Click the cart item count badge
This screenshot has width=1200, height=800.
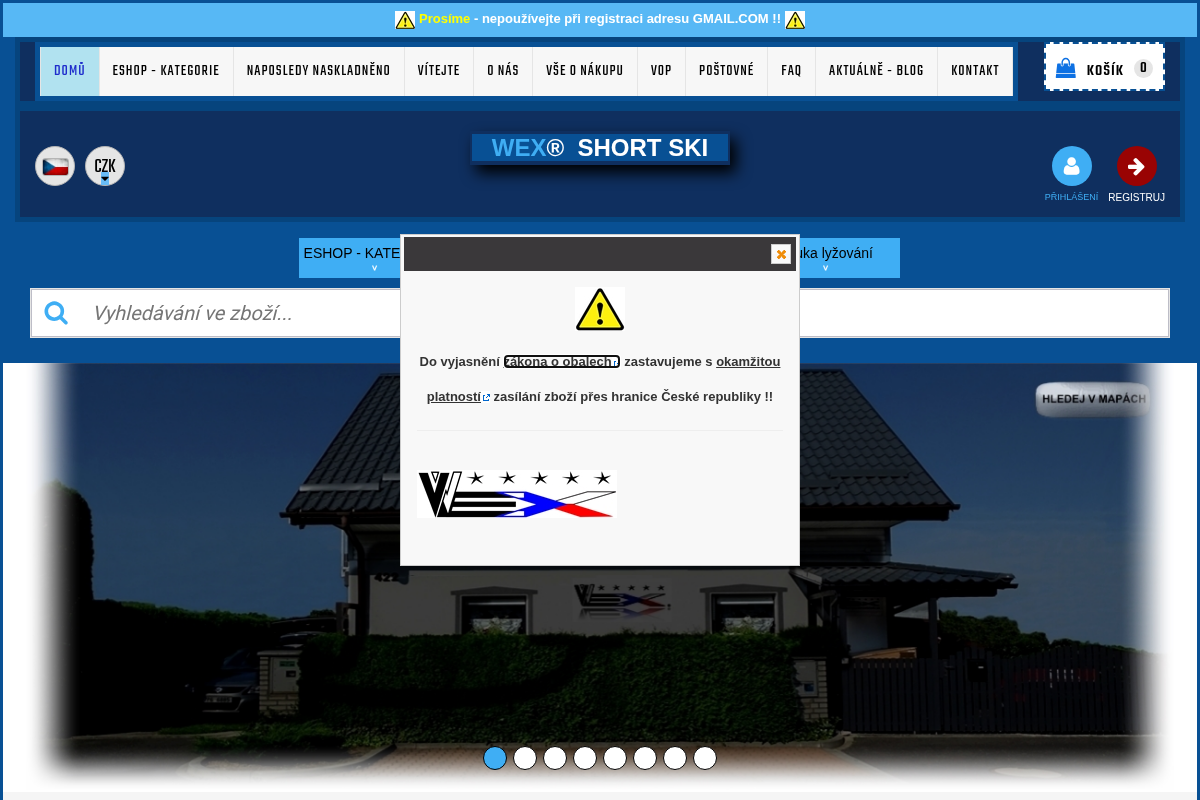[x=1143, y=68]
